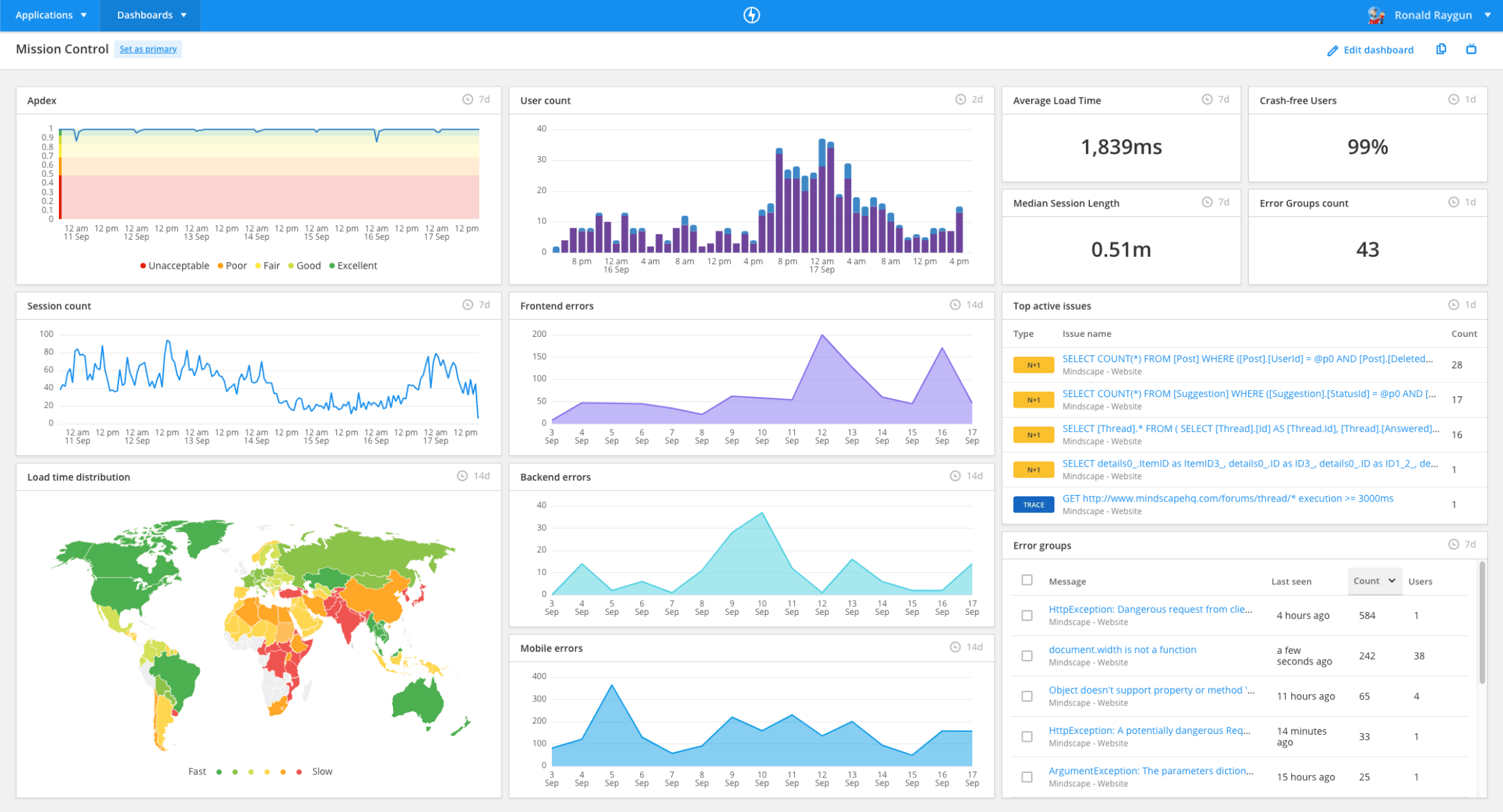This screenshot has width=1503, height=812.
Task: Open the Applications menu
Action: pos(50,15)
